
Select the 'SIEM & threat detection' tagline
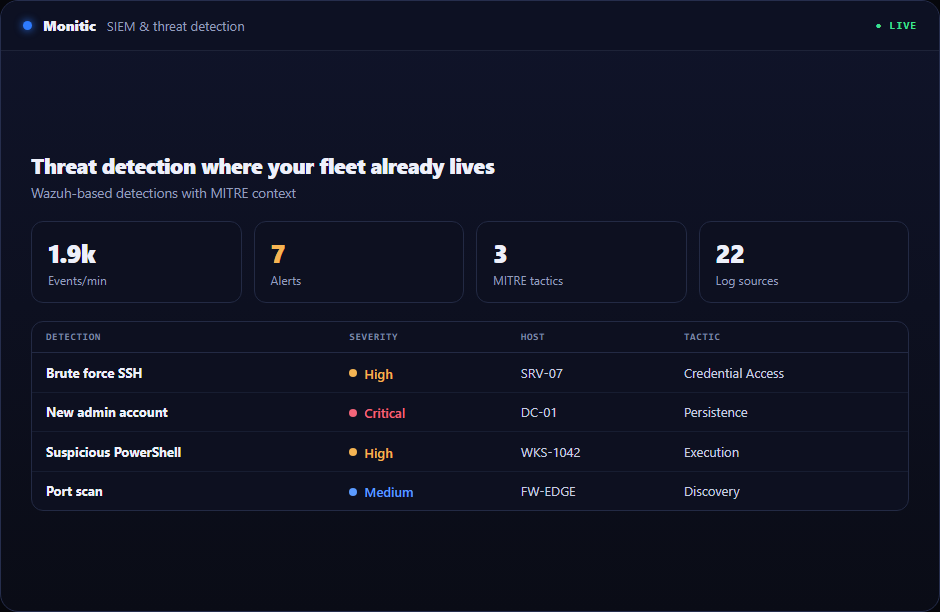coord(176,26)
